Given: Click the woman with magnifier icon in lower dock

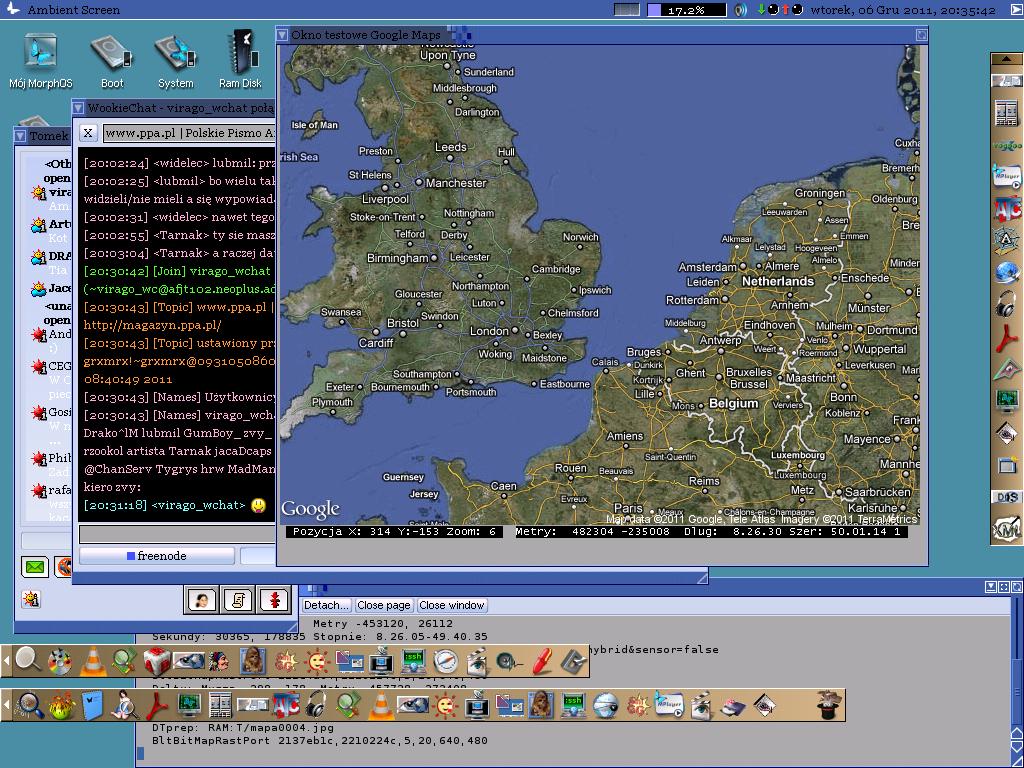Looking at the screenshot, I should point(124,706).
